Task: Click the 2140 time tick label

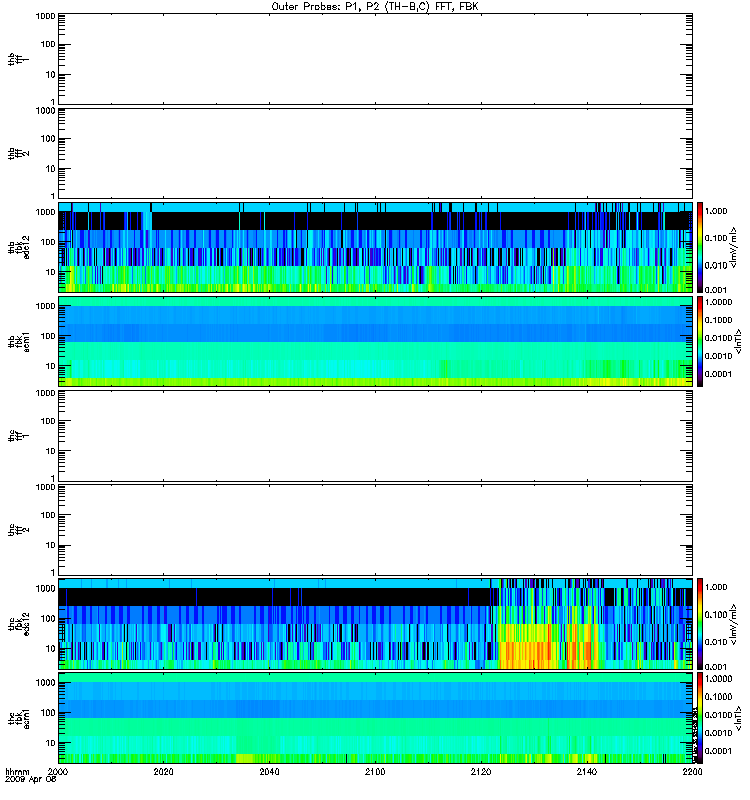Action: 587,772
